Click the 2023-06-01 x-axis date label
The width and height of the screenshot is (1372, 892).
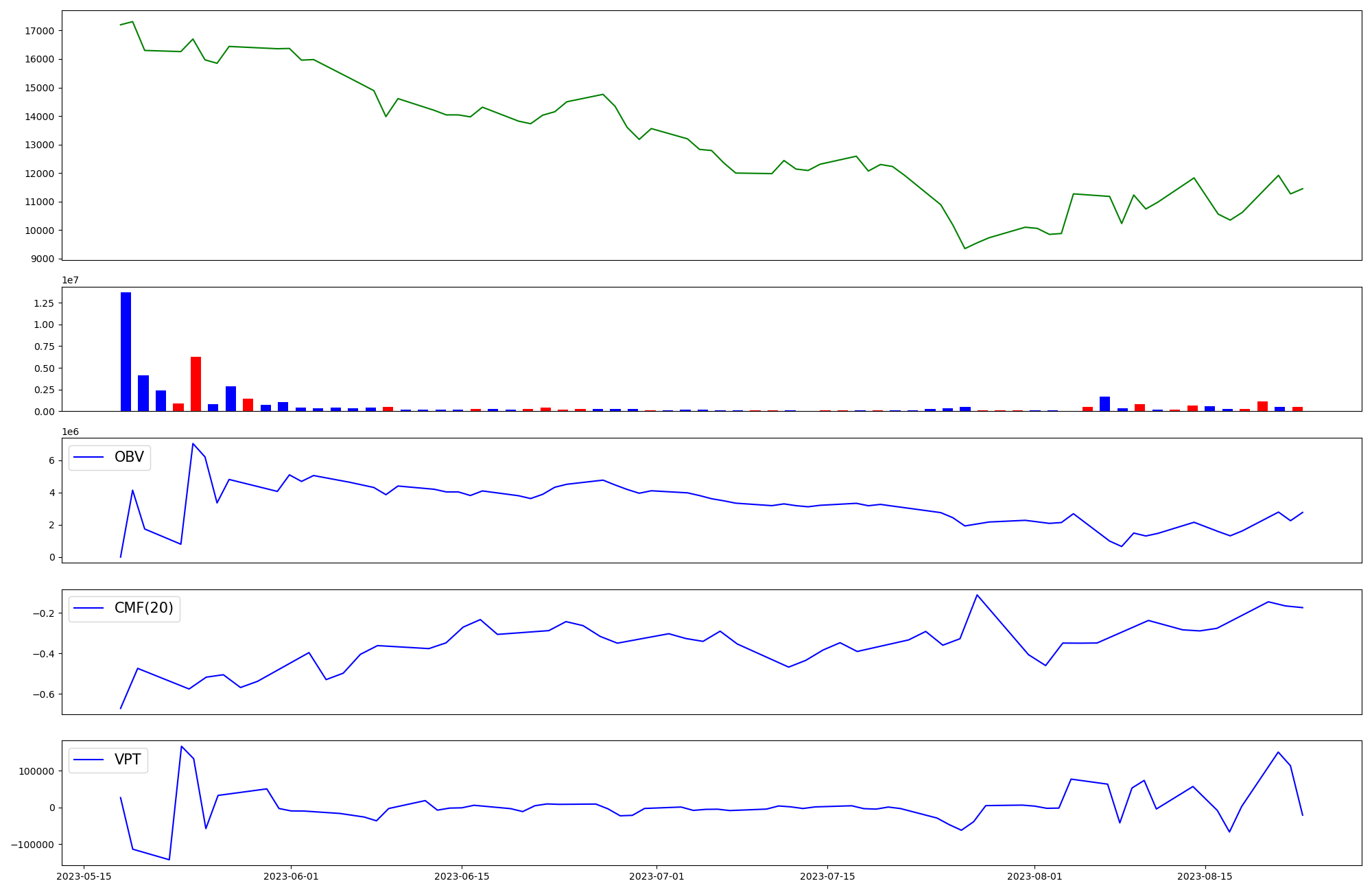click(x=291, y=876)
